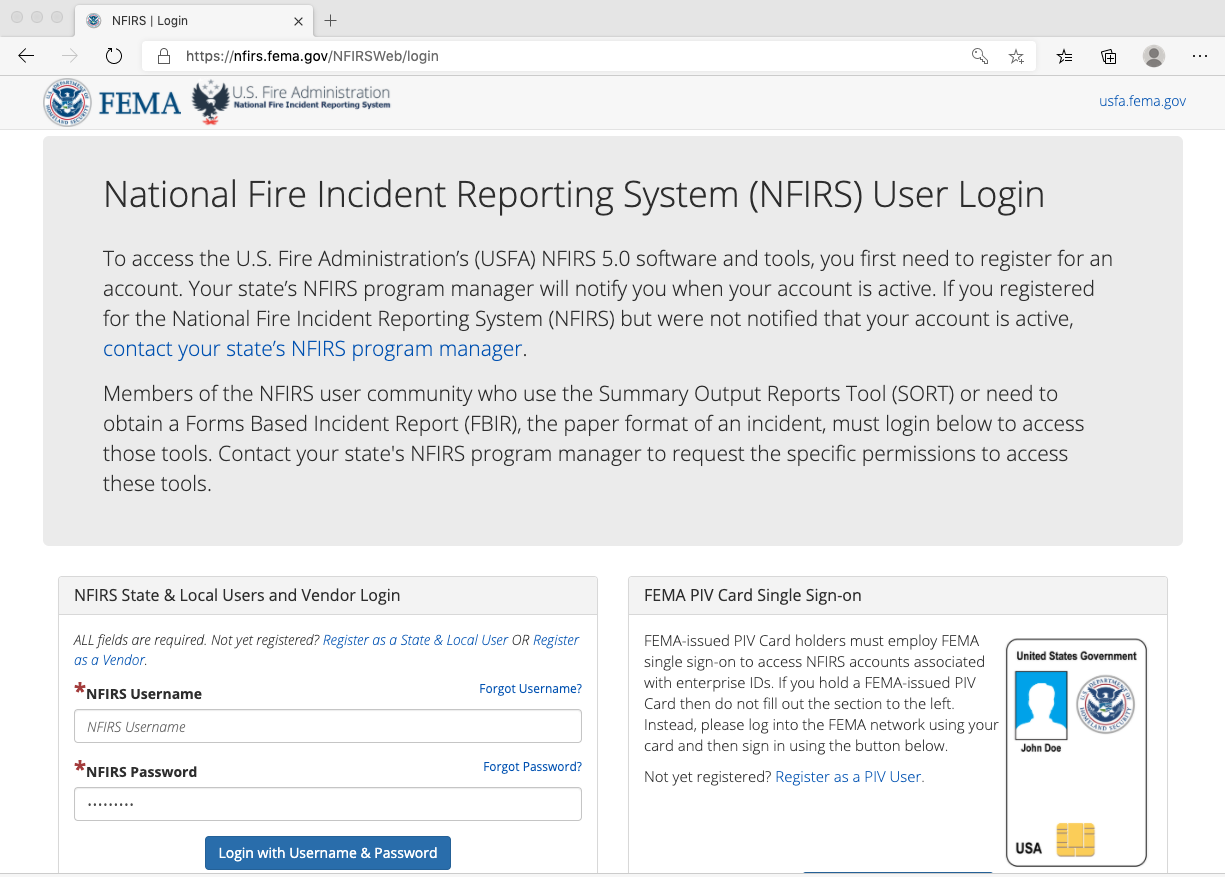Click the greyed-out forward navigation arrow
Viewport: 1225px width, 877px height.
click(68, 56)
